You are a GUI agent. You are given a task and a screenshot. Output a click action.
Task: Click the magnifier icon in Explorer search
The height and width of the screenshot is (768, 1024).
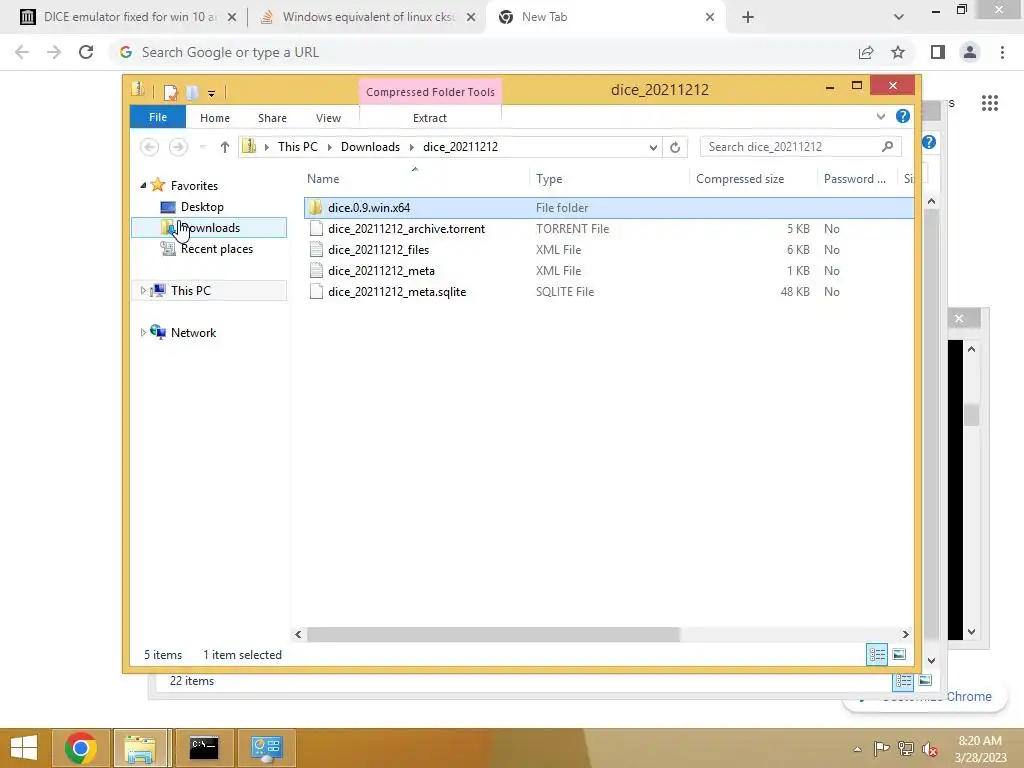coord(888,147)
